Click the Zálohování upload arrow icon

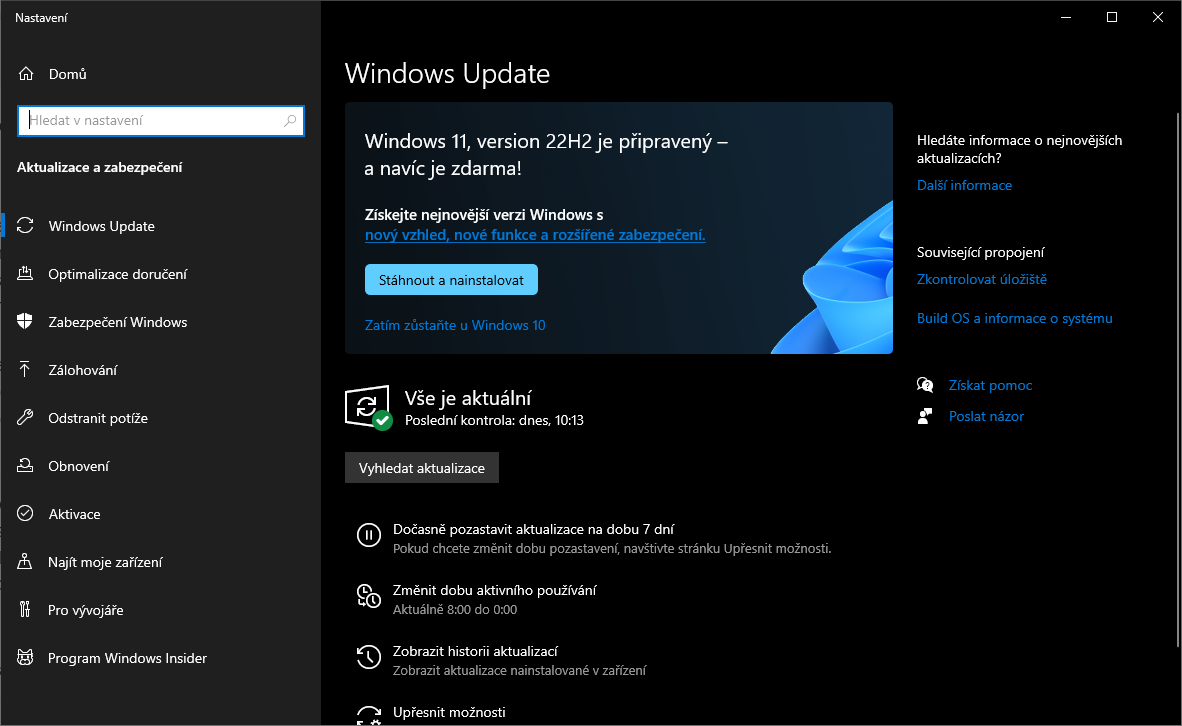coord(25,369)
